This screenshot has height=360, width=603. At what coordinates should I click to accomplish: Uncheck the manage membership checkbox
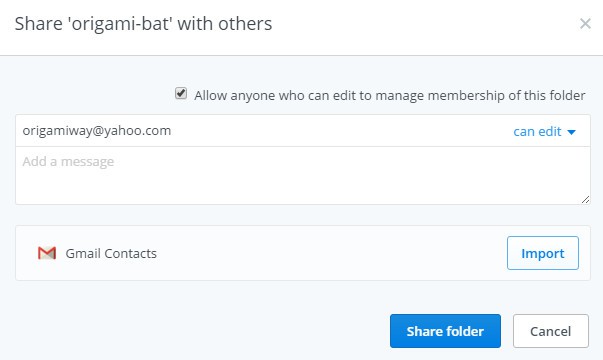pos(181,93)
